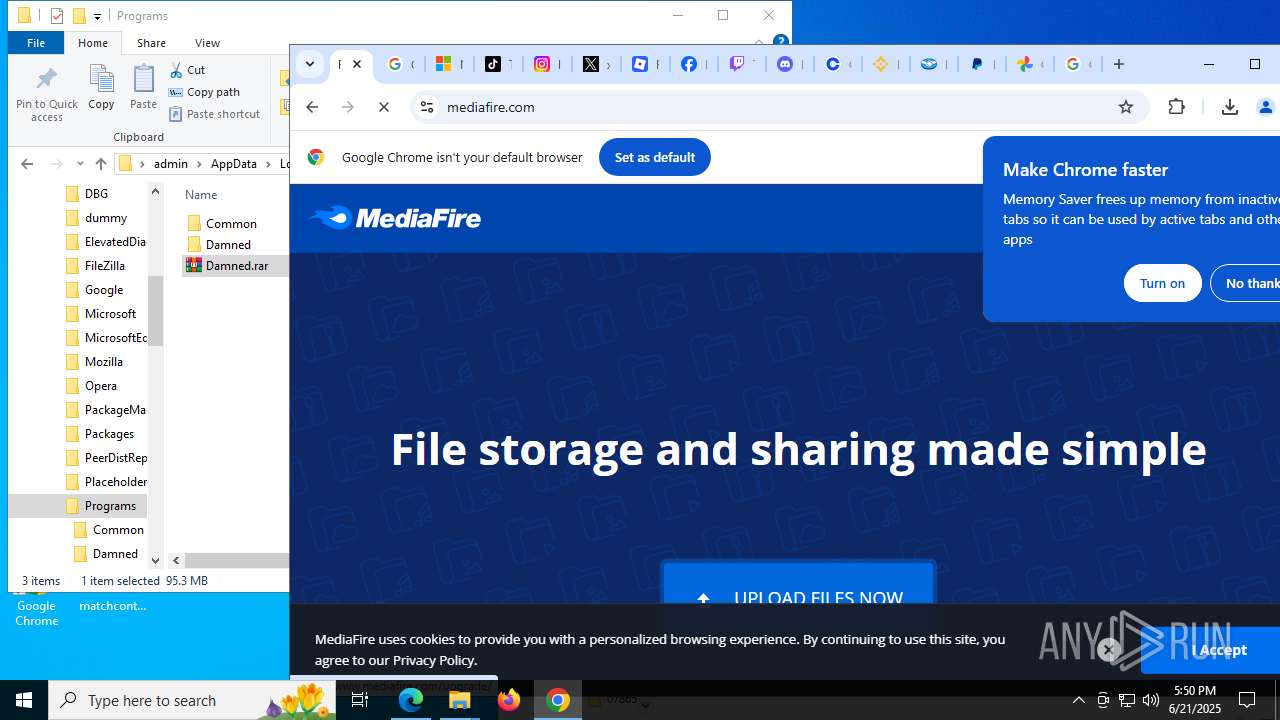Open recent locations dropdown in Explorer
1280x720 pixels.
click(x=79, y=164)
